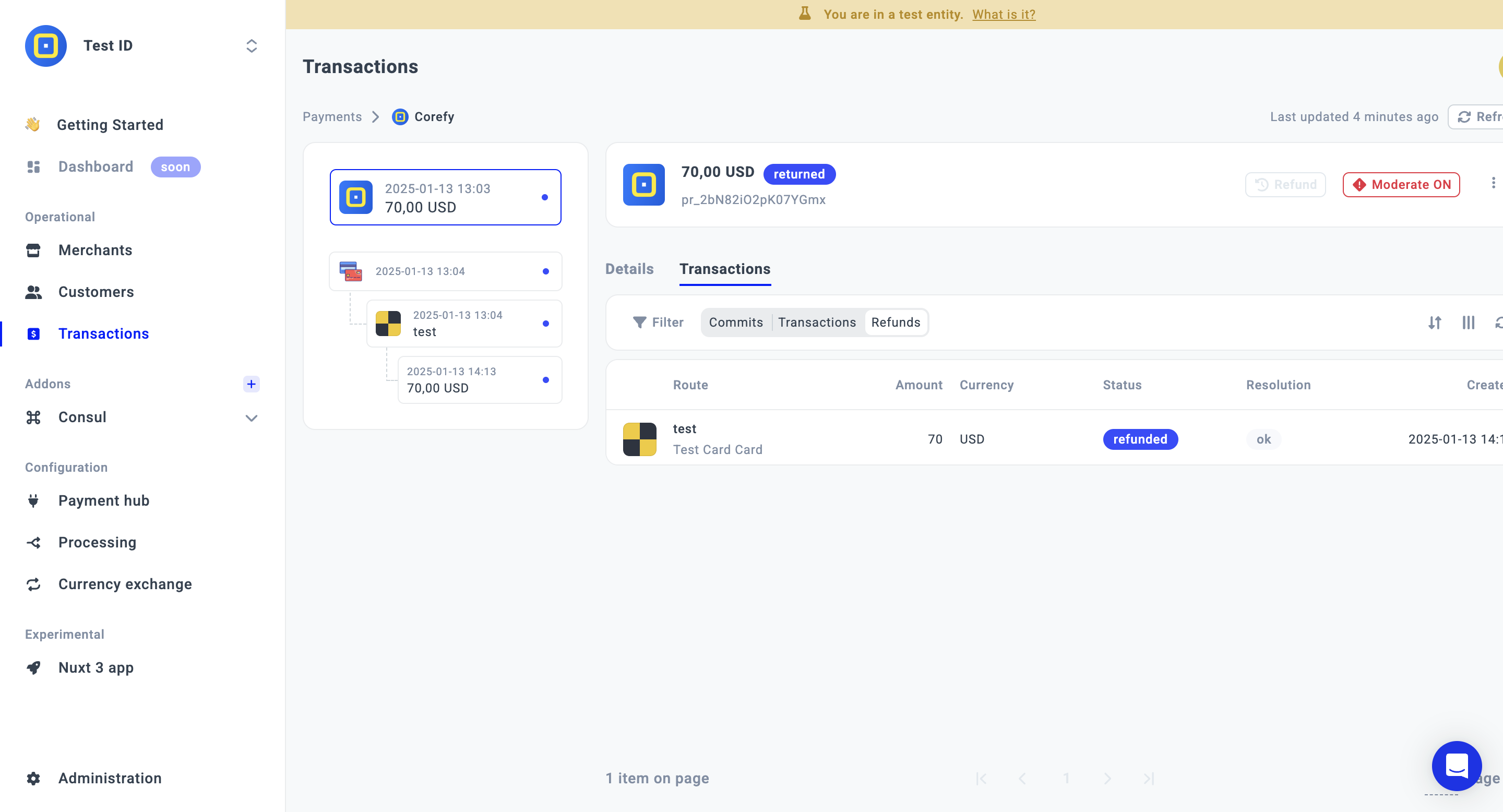This screenshot has height=812, width=1503.
Task: Click the Filter funnel icon
Action: 639,323
